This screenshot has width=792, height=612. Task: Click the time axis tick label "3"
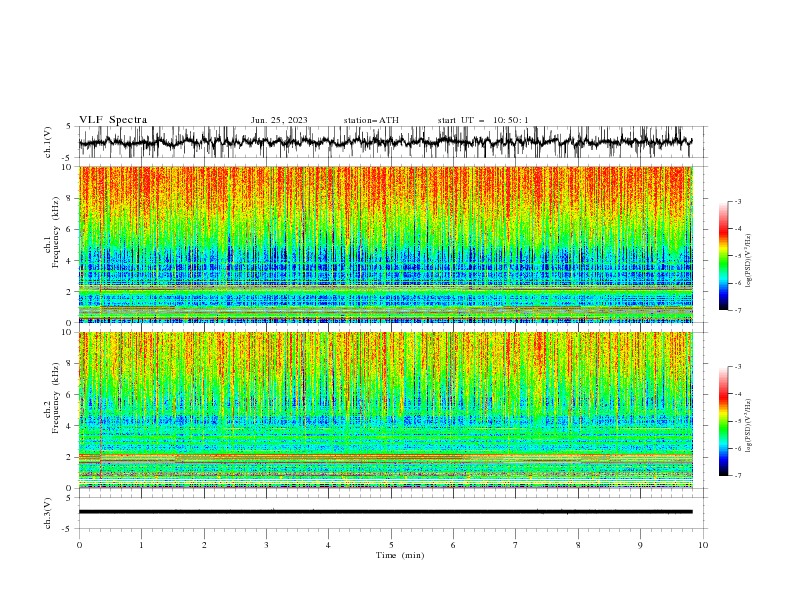pos(266,545)
